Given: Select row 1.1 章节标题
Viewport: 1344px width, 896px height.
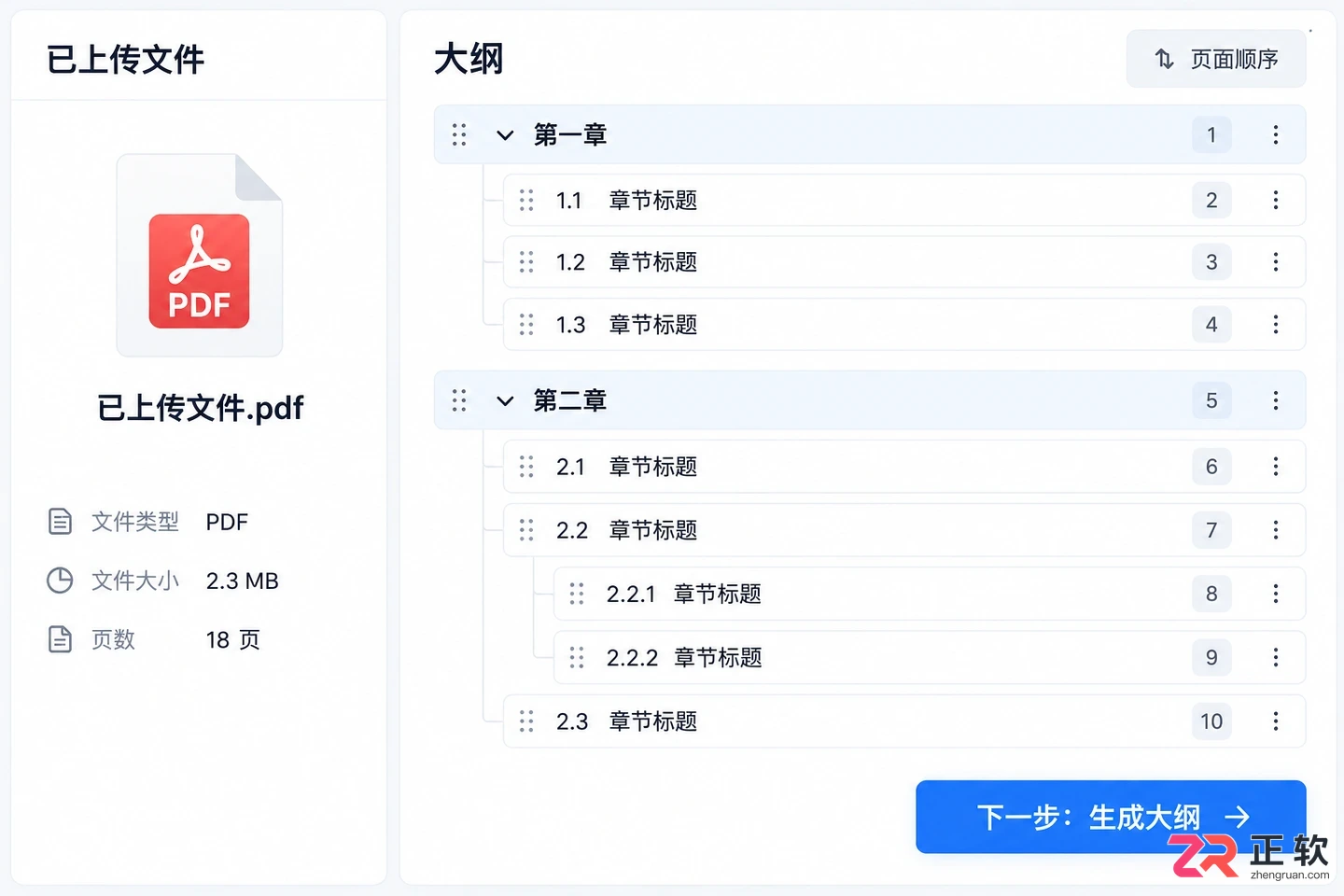Looking at the screenshot, I should (x=903, y=201).
